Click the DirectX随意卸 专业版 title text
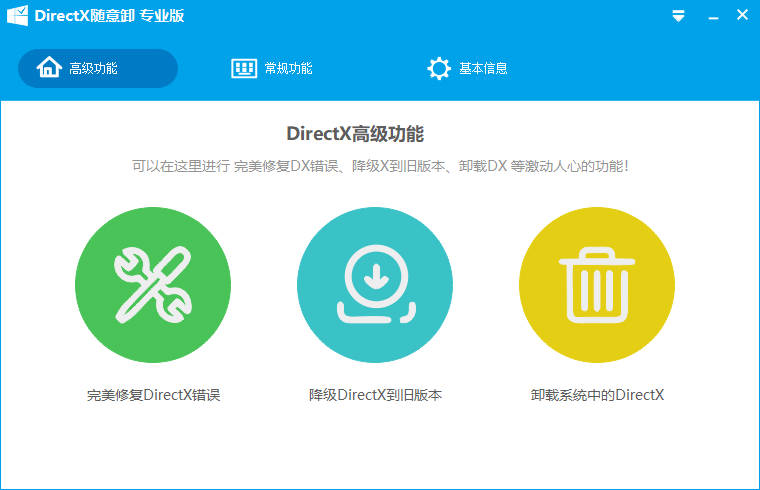 tap(110, 16)
